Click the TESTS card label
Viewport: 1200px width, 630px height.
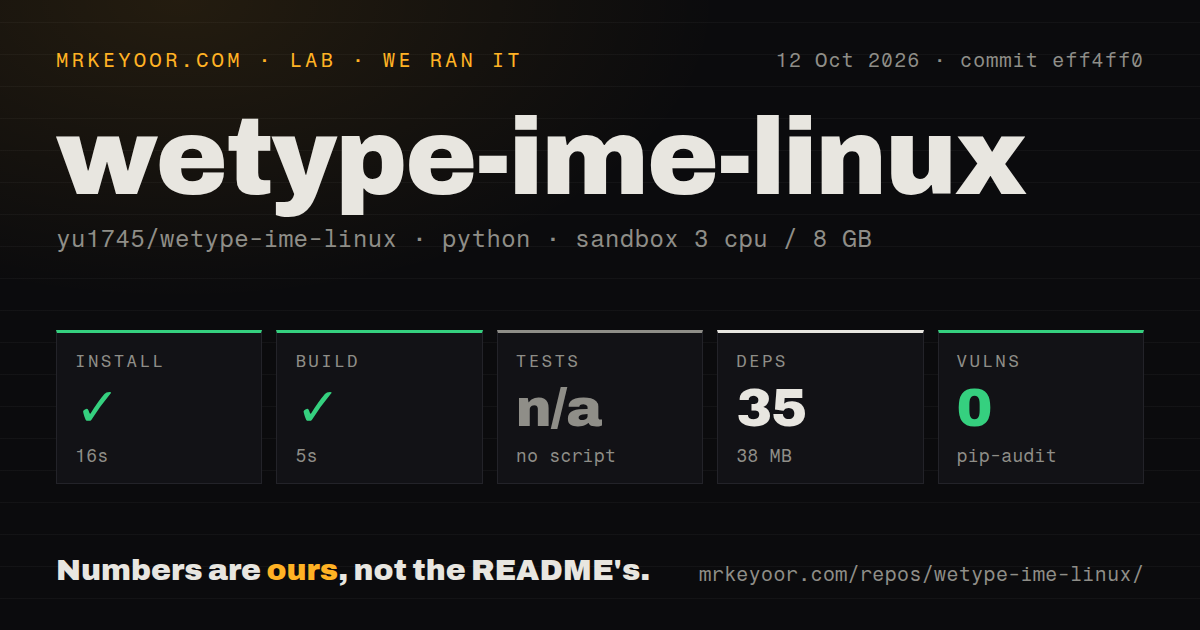[548, 361]
